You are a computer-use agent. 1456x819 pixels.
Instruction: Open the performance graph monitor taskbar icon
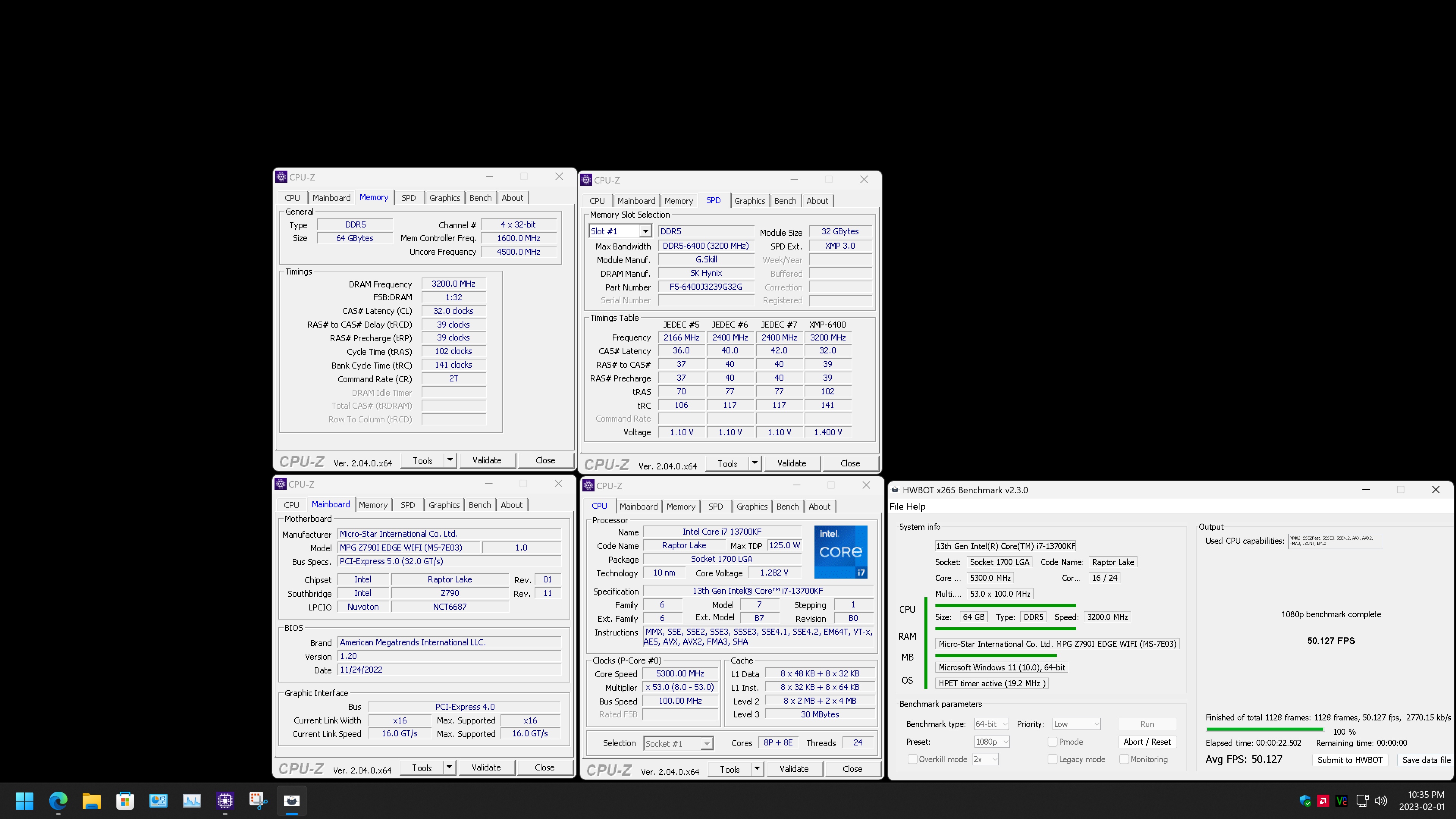pos(191,801)
